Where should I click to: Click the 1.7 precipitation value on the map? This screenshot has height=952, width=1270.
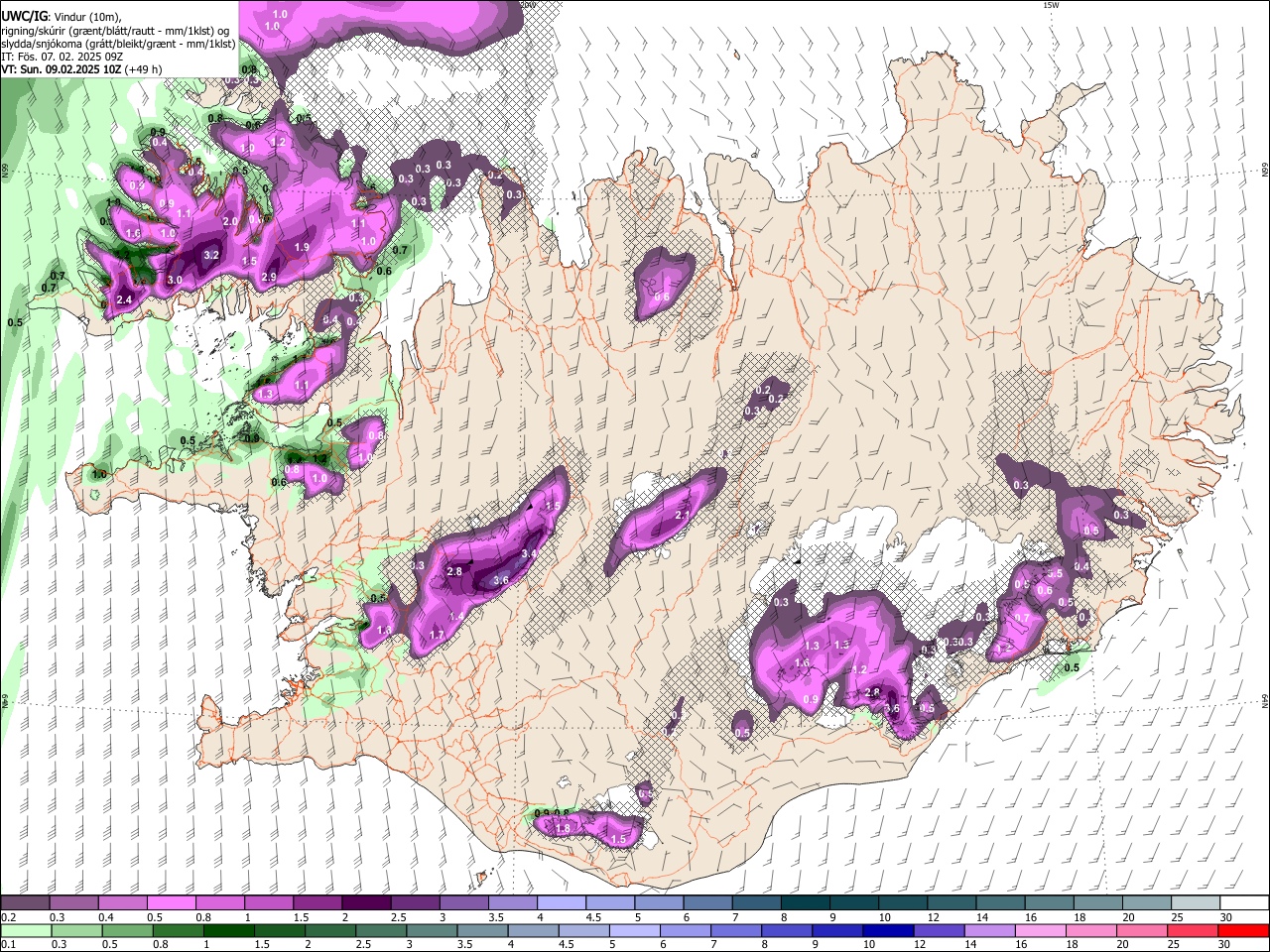pyautogui.click(x=436, y=635)
